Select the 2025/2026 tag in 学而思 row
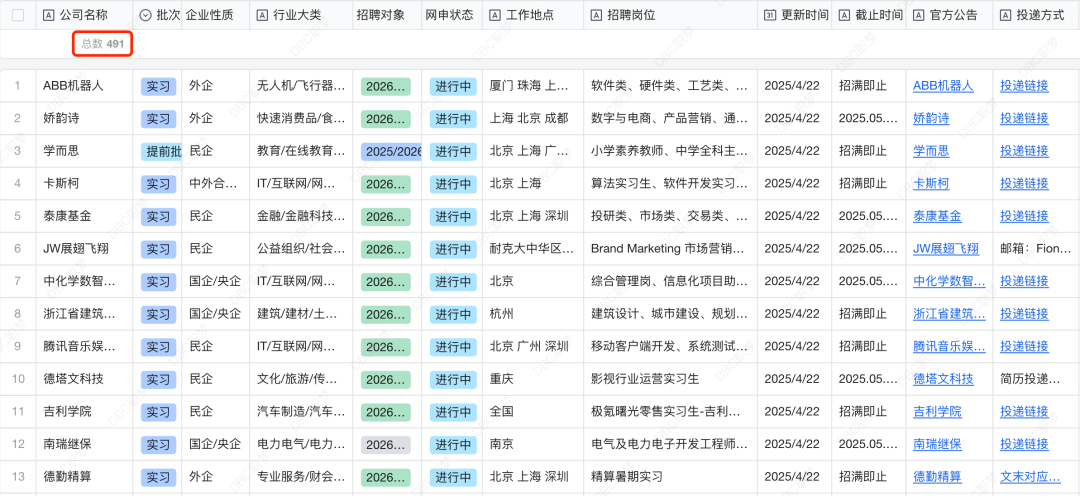Image resolution: width=1080 pixels, height=496 pixels. point(391,152)
